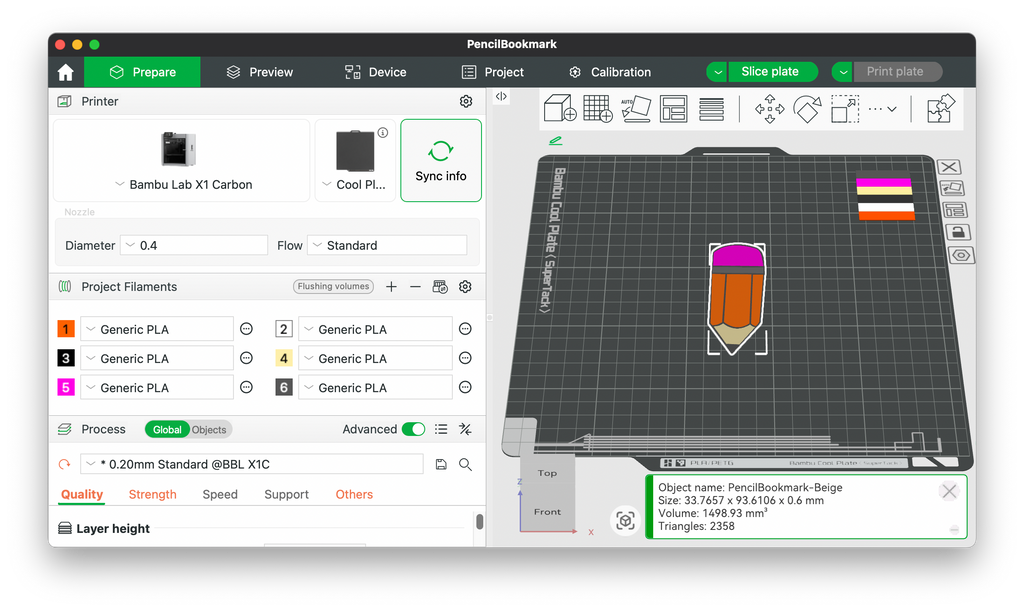The width and height of the screenshot is (1024, 611).
Task: Collapse the sidebar with the arrows icon
Action: (x=501, y=96)
